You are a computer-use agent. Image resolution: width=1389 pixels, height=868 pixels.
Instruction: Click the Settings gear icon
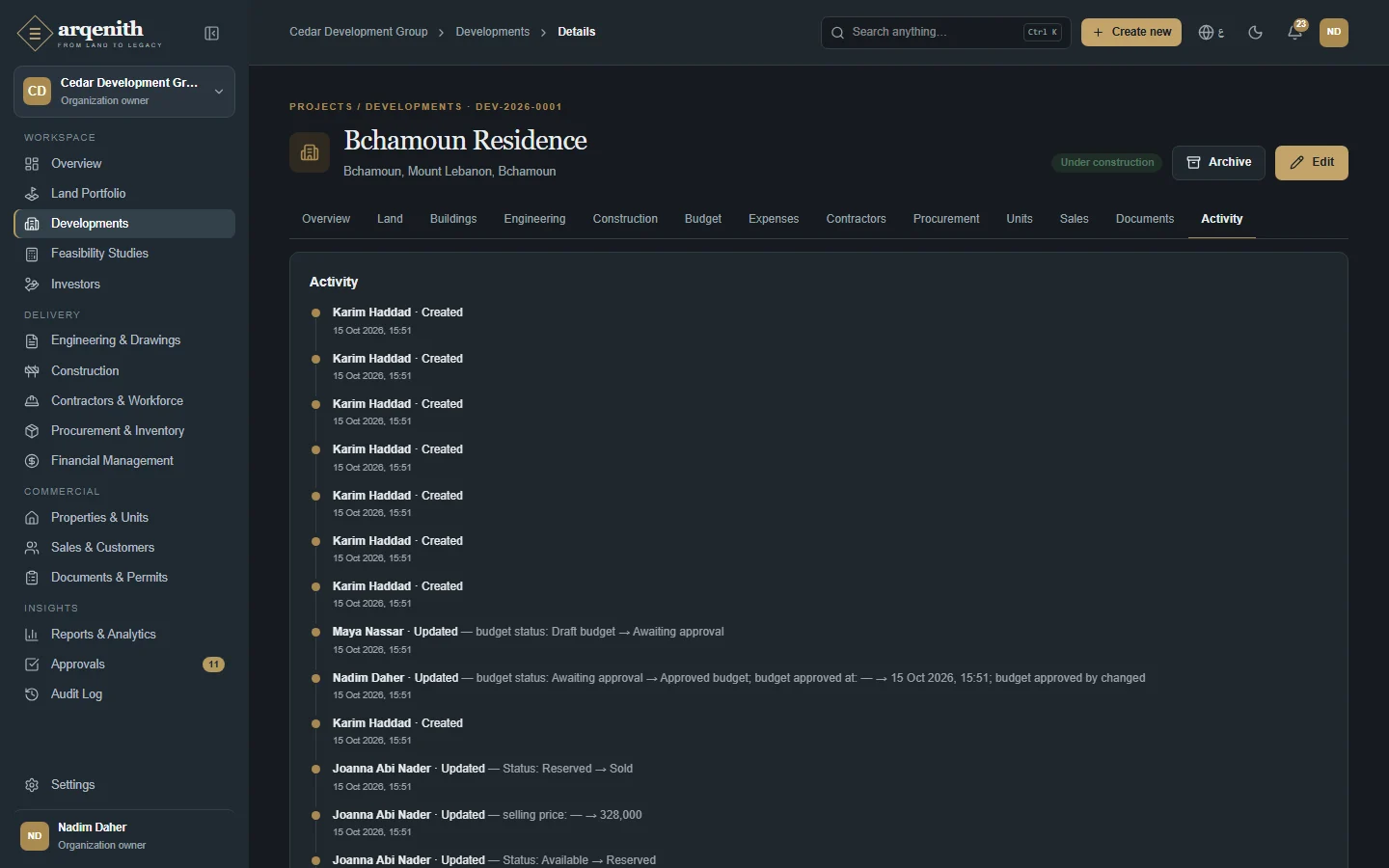32,785
